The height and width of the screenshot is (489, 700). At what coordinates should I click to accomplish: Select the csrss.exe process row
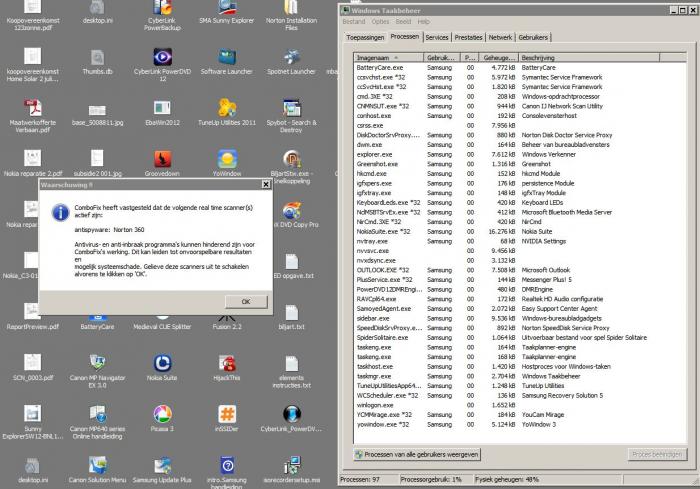click(x=520, y=125)
